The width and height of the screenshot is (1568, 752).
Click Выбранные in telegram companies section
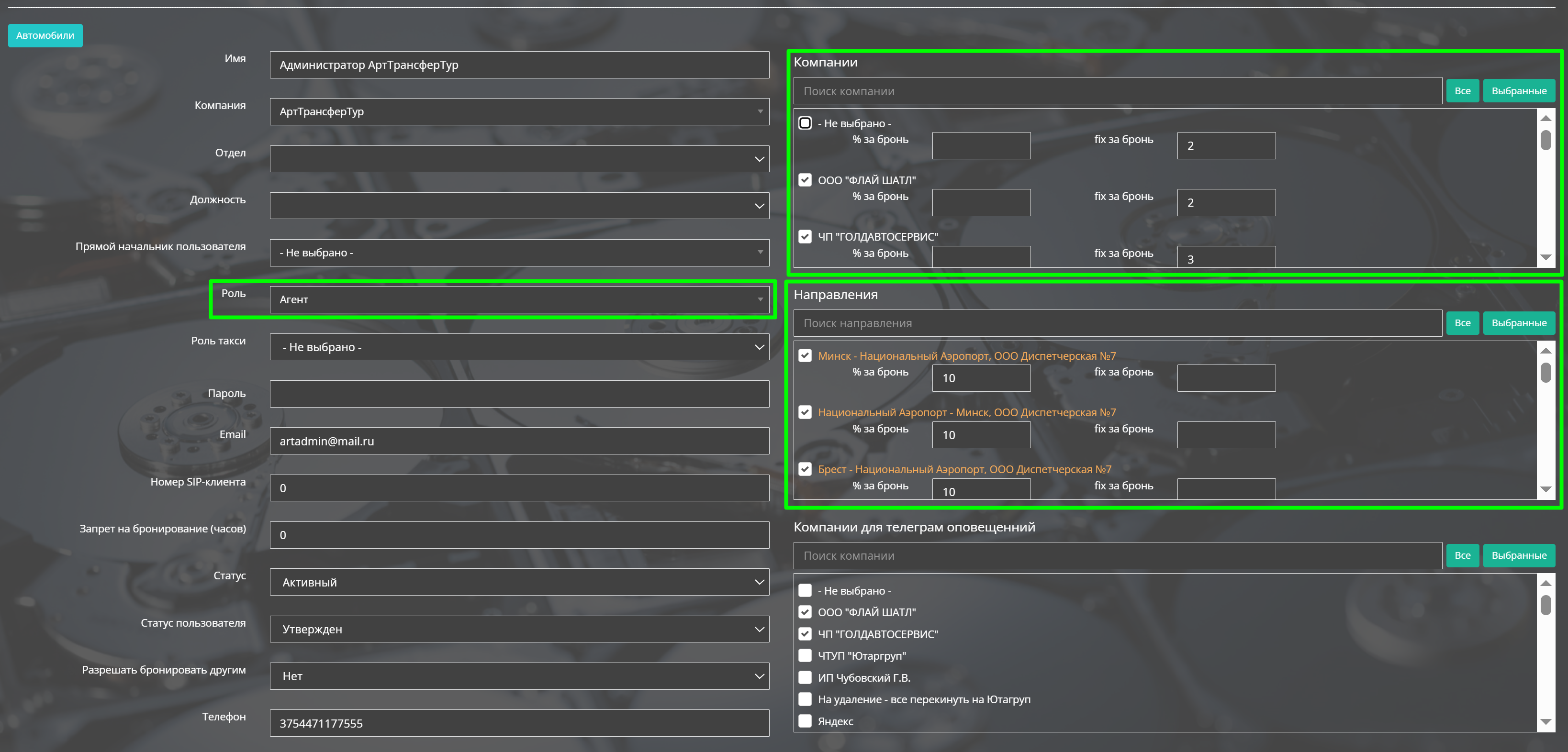point(1518,555)
